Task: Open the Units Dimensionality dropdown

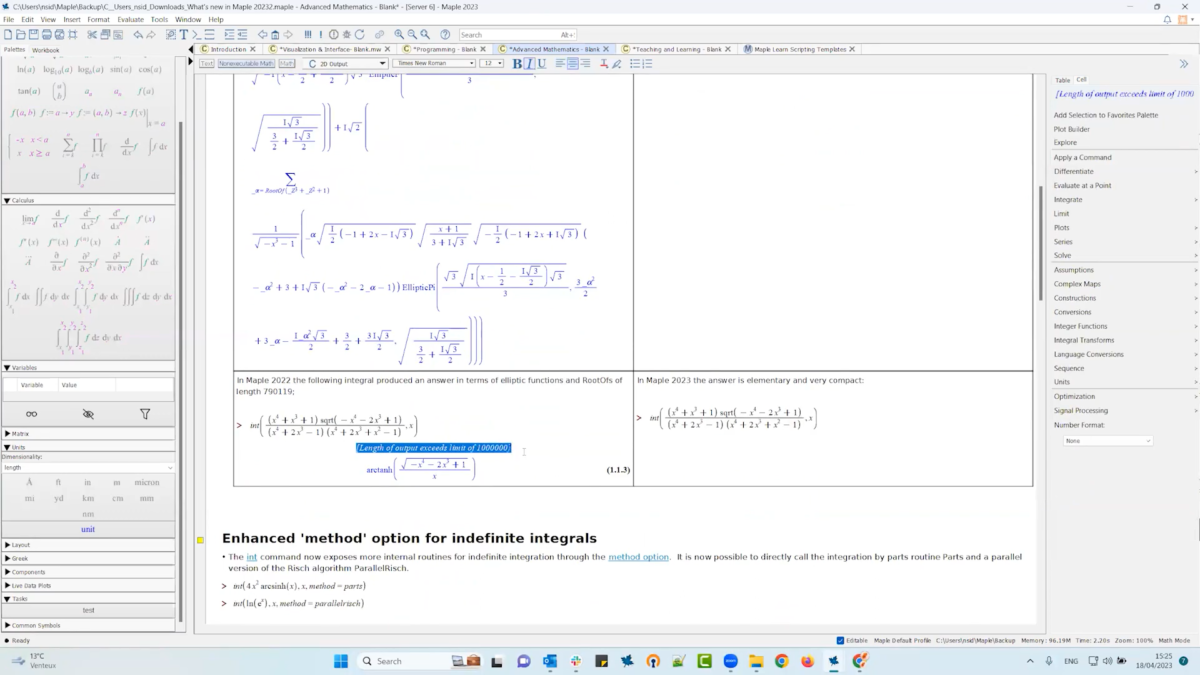Action: [x=88, y=467]
